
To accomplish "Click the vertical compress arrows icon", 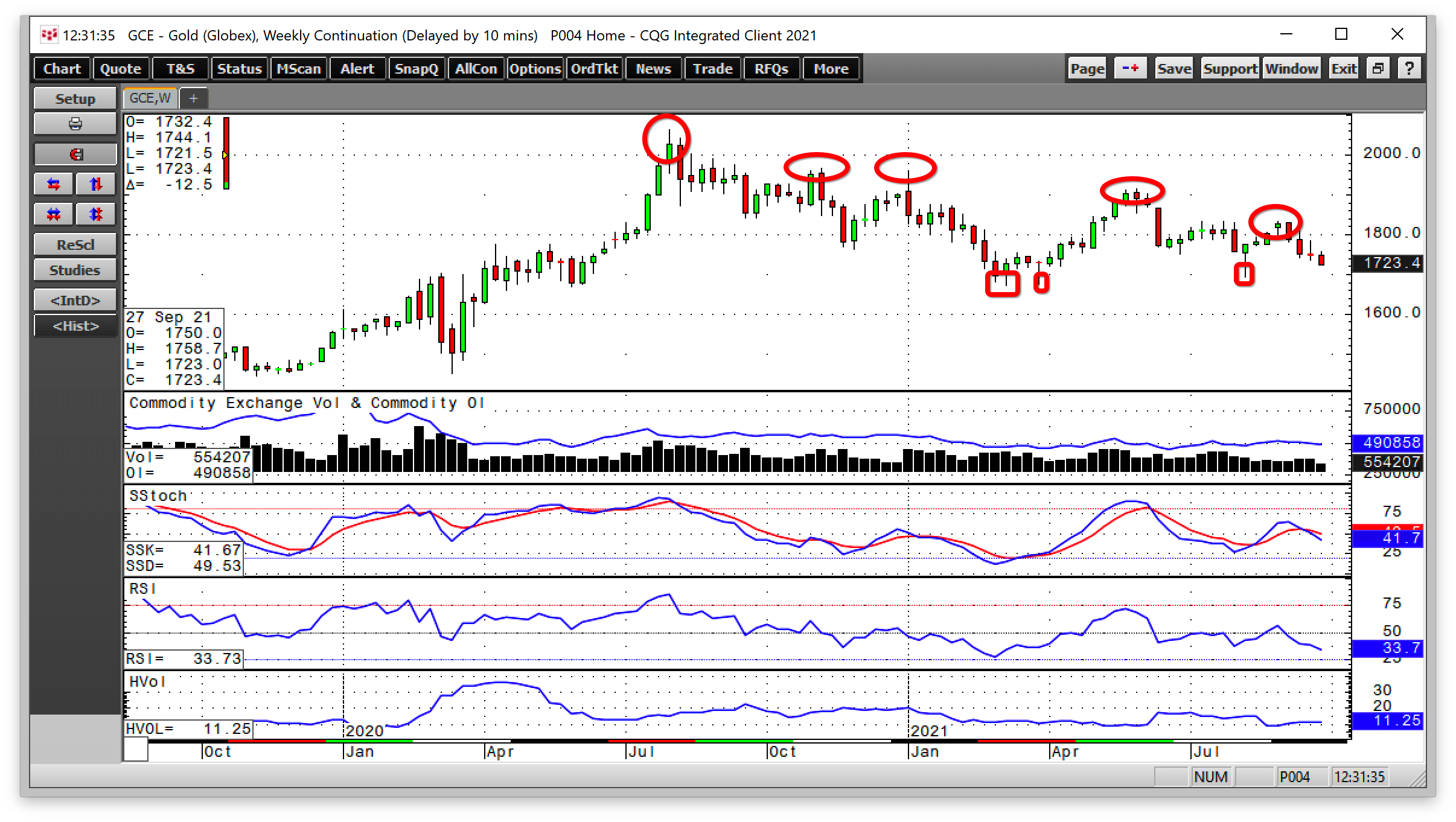I will click(x=96, y=214).
